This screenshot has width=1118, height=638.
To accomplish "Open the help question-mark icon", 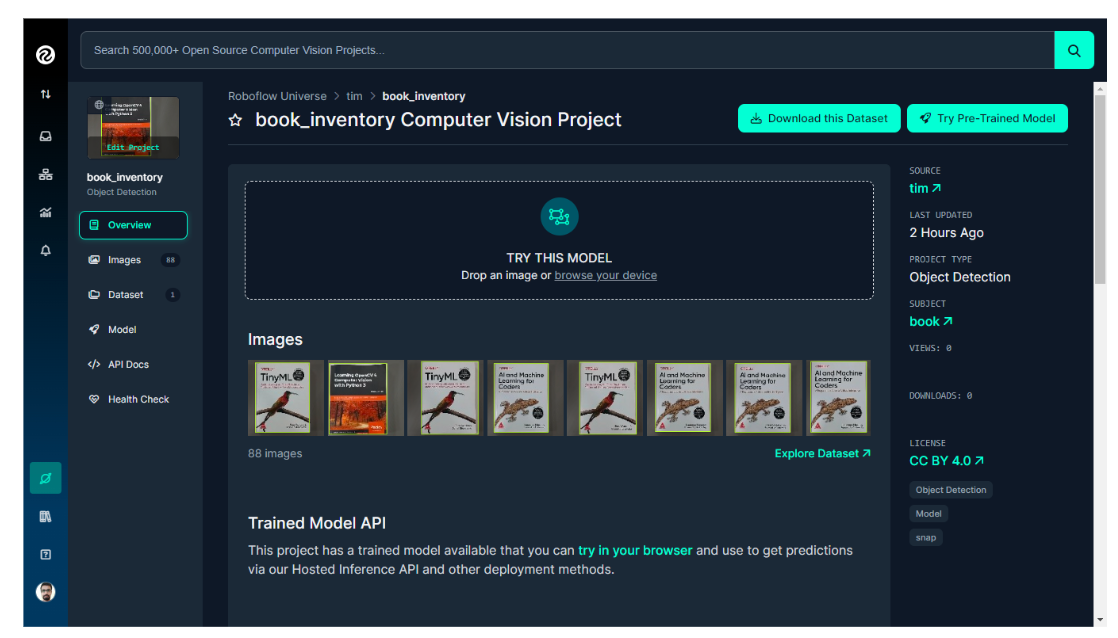I will [46, 555].
